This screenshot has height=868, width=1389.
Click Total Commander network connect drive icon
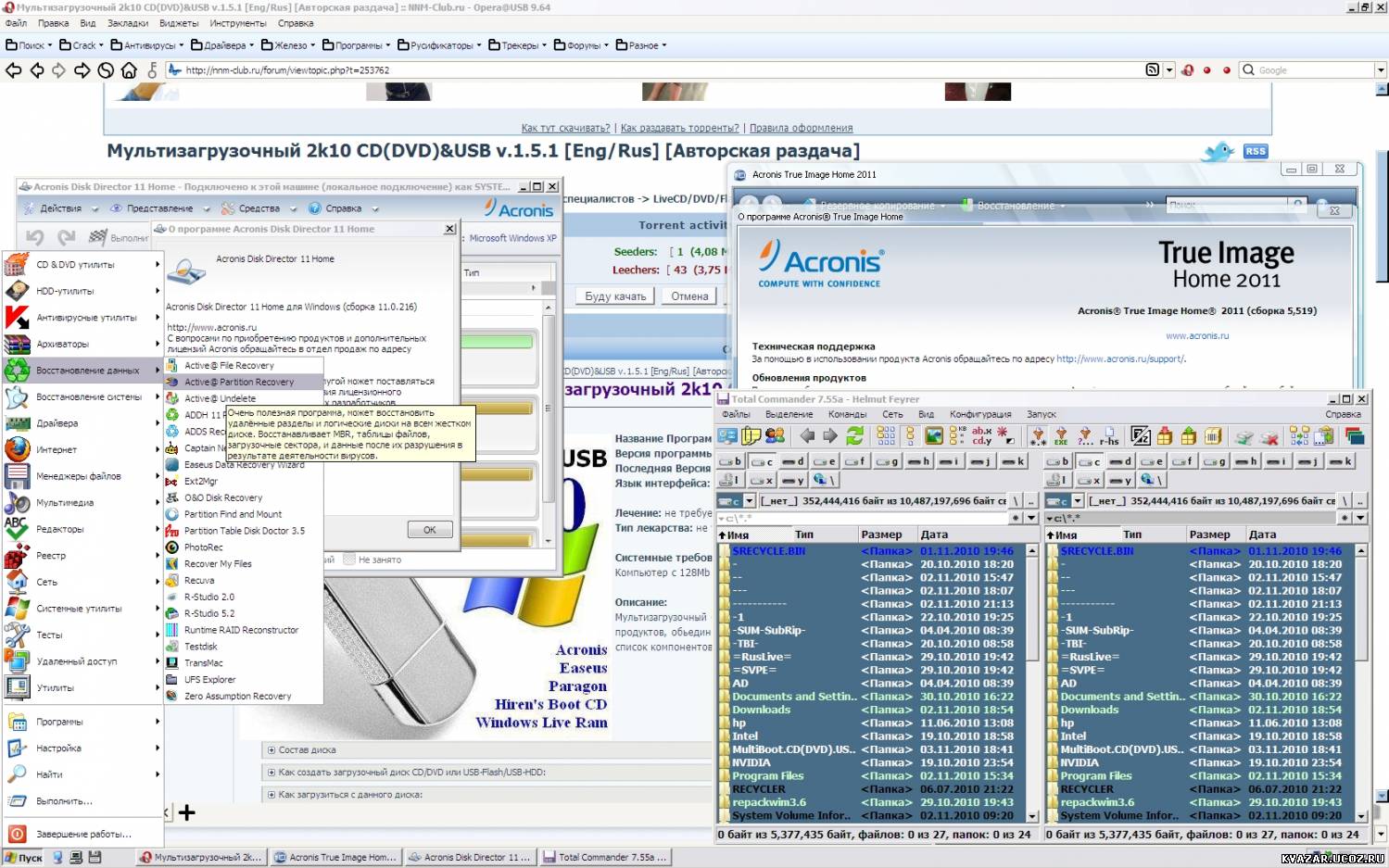coord(1244,436)
